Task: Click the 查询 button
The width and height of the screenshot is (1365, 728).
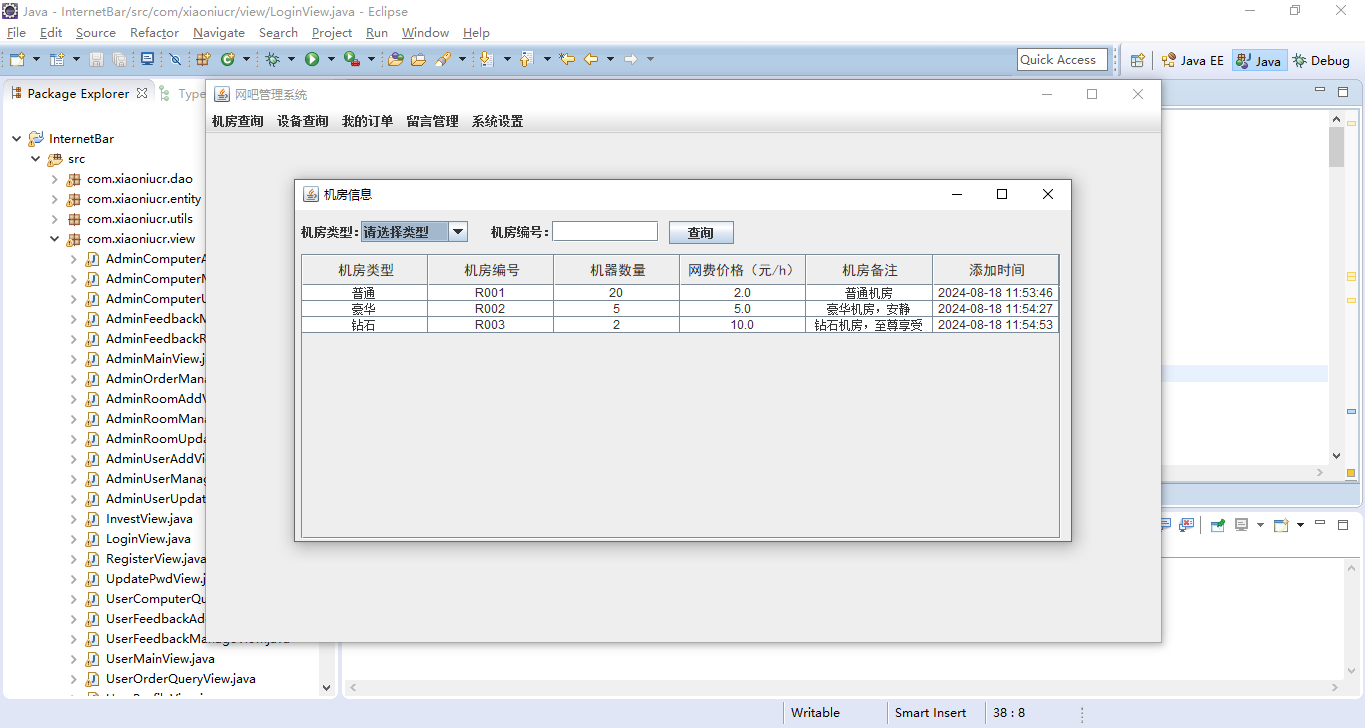Action: pos(701,232)
